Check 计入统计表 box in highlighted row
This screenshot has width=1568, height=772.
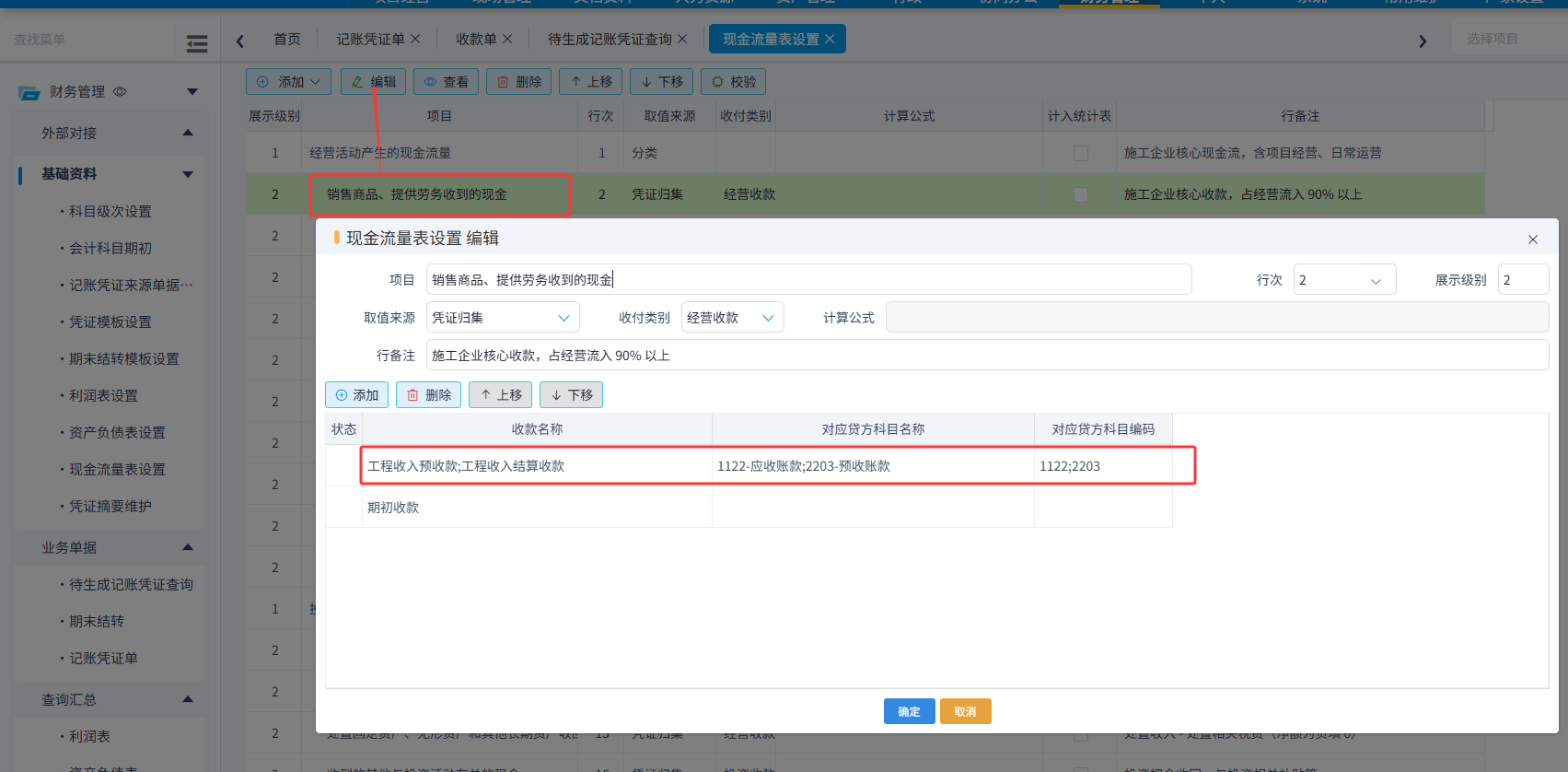(1081, 194)
